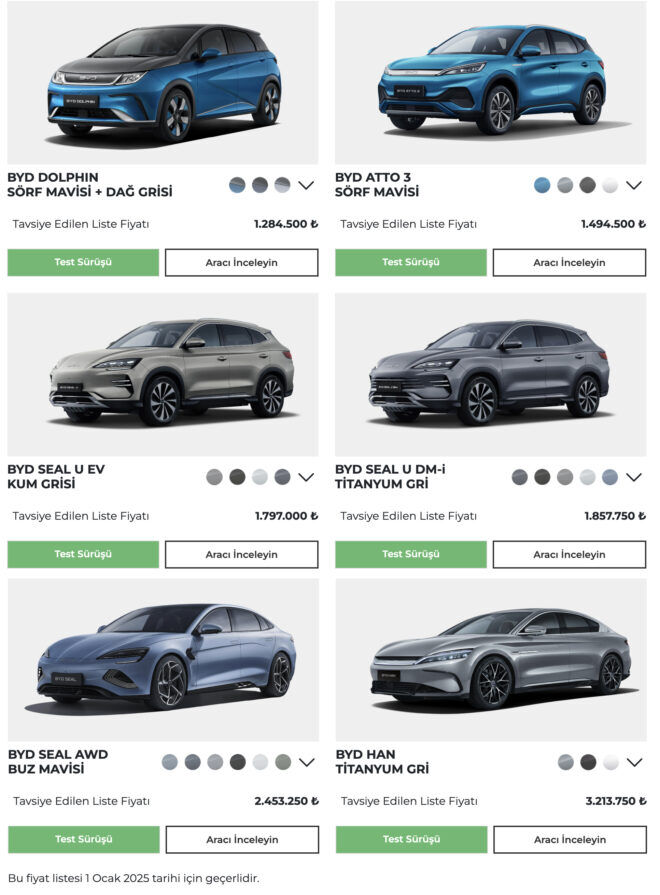The width and height of the screenshot is (660, 895).
Task: Click Aracı İnceleyin for BYD ATTO 3
Action: pyautogui.click(x=569, y=263)
